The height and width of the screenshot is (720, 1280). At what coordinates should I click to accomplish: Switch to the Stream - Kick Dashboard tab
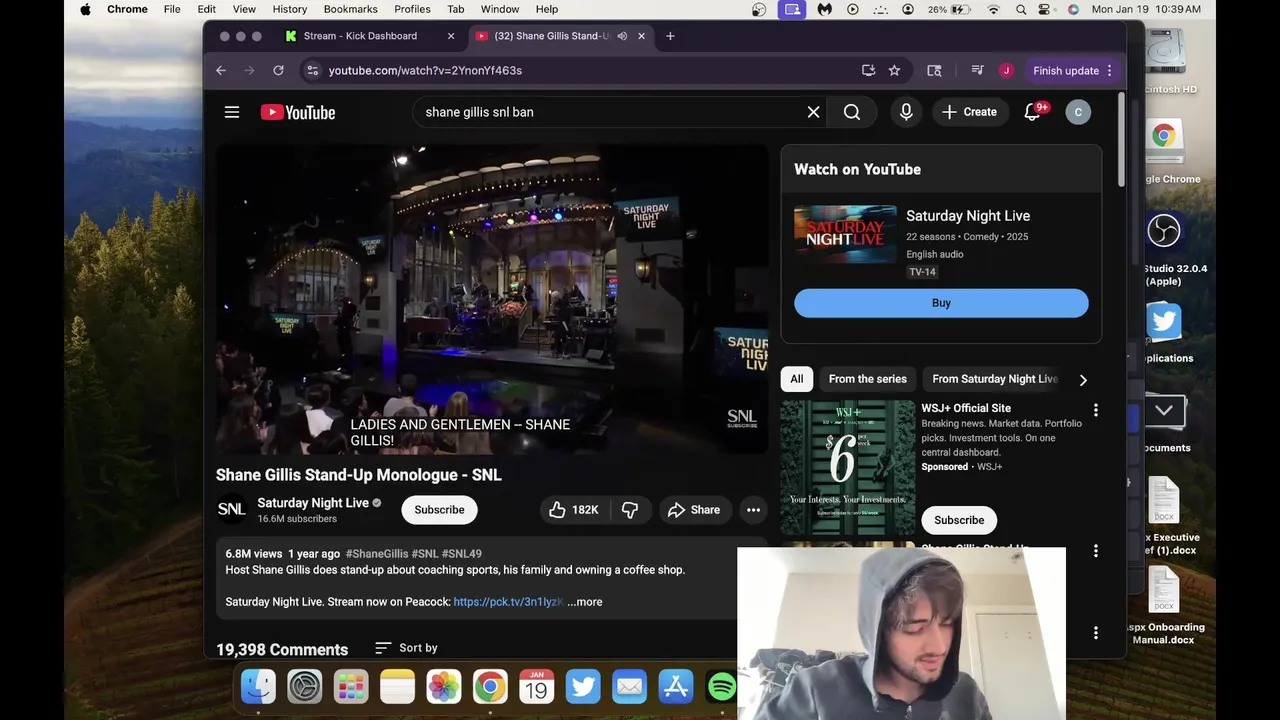click(360, 36)
